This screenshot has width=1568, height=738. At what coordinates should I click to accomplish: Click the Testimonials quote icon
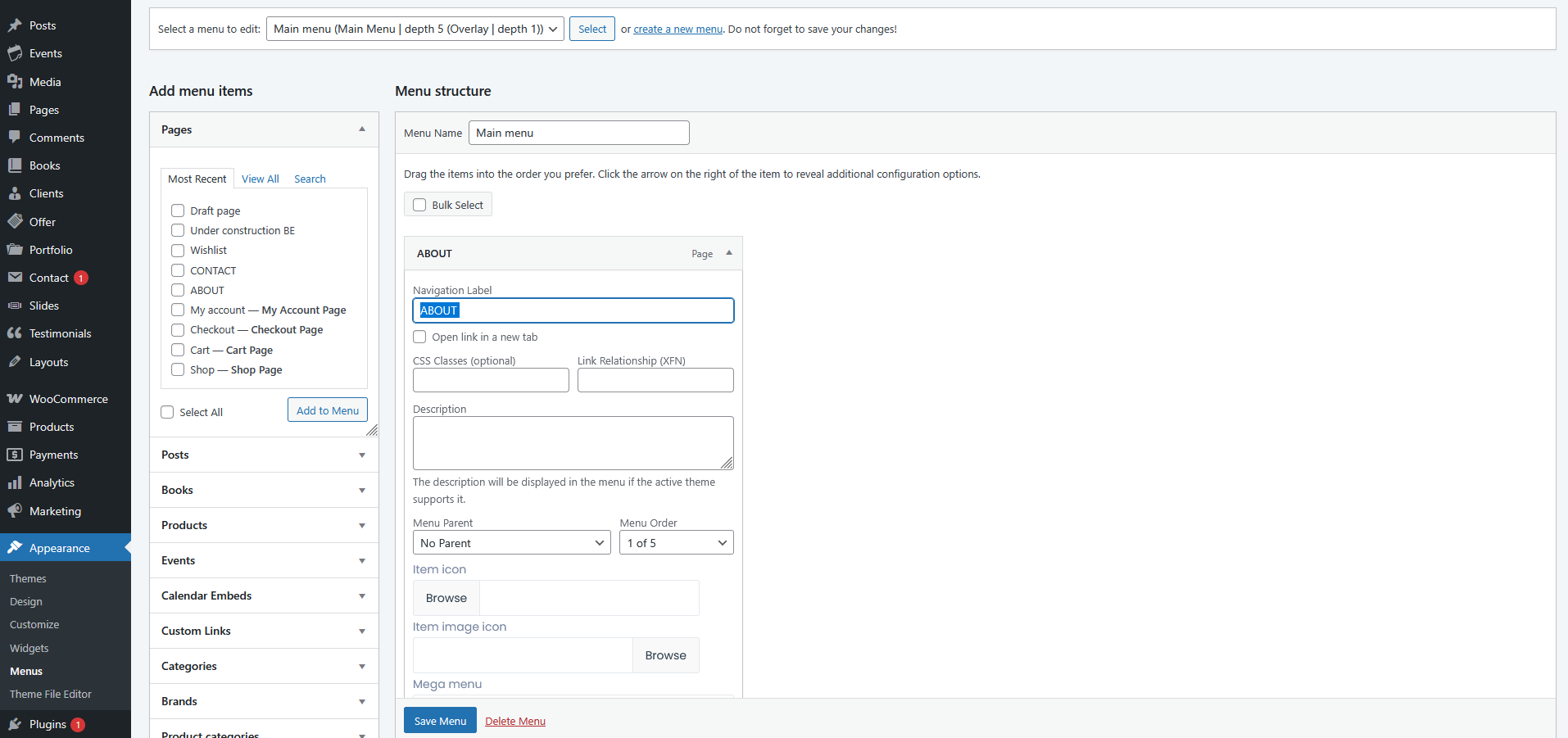click(x=15, y=333)
